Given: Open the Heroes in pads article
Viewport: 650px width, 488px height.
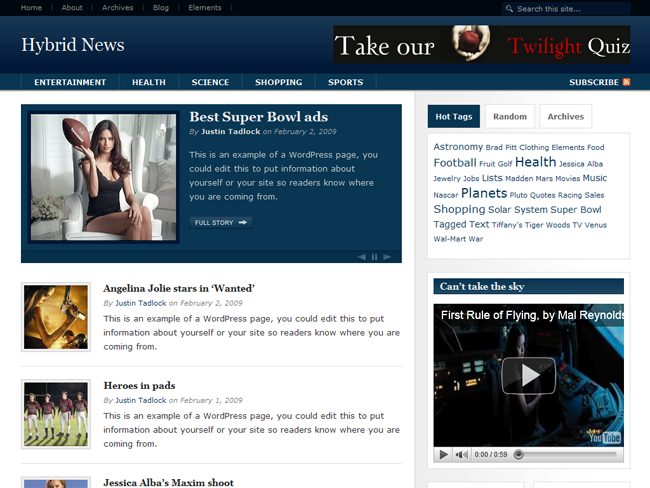Looking at the screenshot, I should click(x=139, y=386).
